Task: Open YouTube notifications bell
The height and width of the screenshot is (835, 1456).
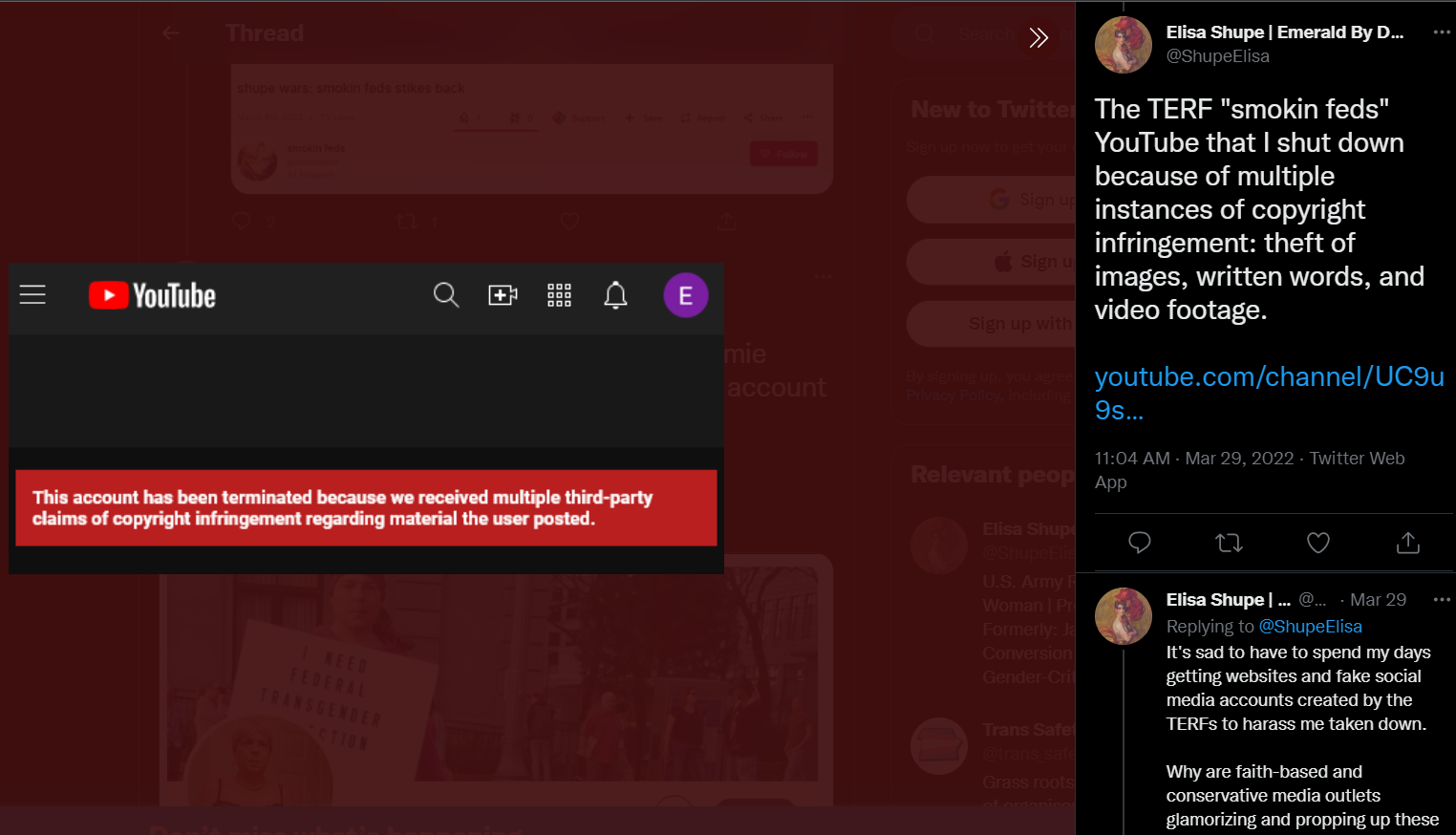Action: [615, 295]
